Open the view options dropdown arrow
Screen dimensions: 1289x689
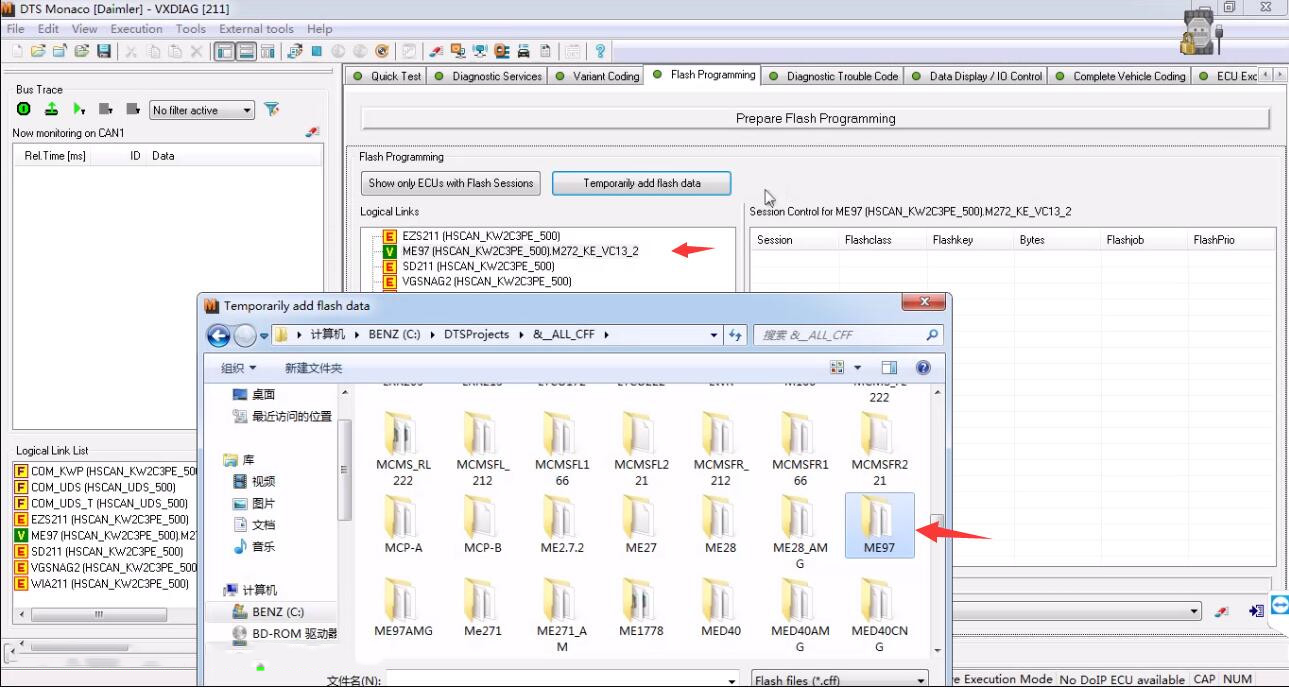[x=857, y=368]
